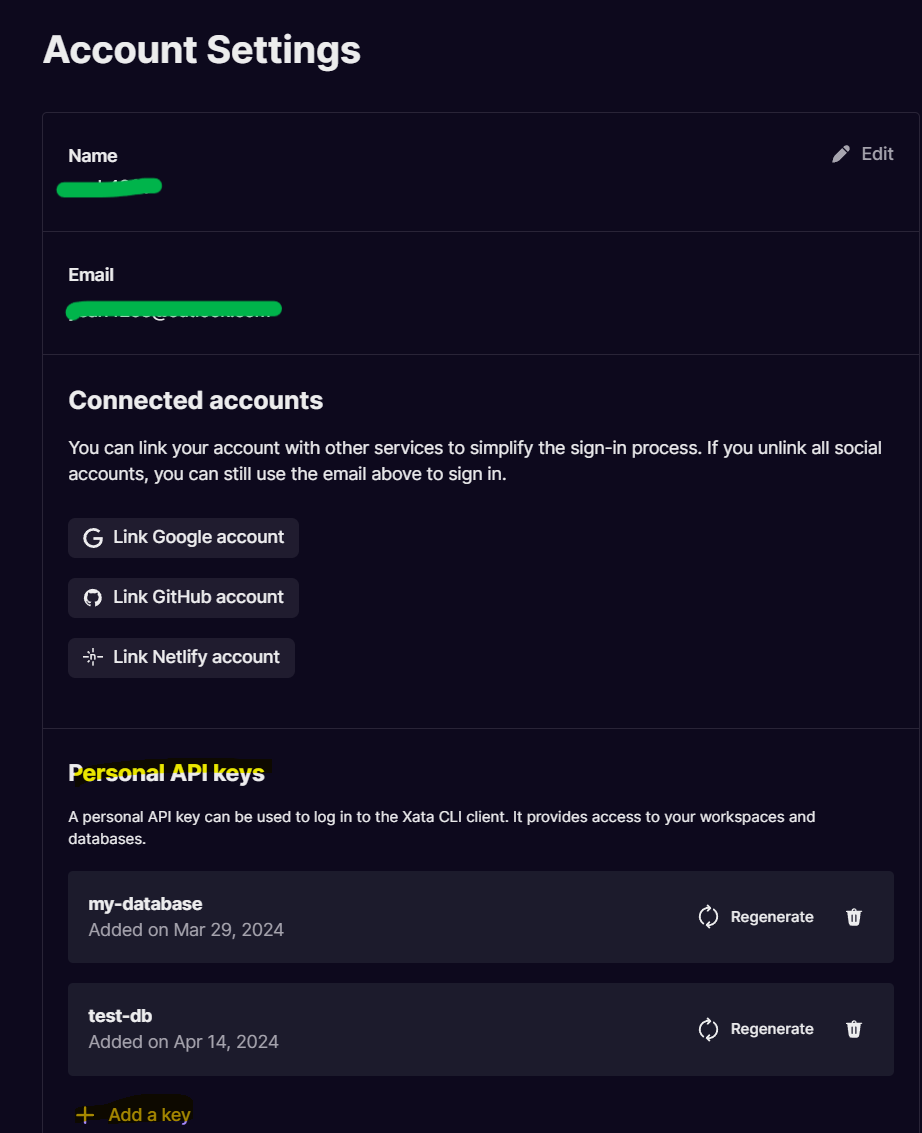The image size is (922, 1133).
Task: Click Regenerate text for test-db key
Action: point(772,1029)
